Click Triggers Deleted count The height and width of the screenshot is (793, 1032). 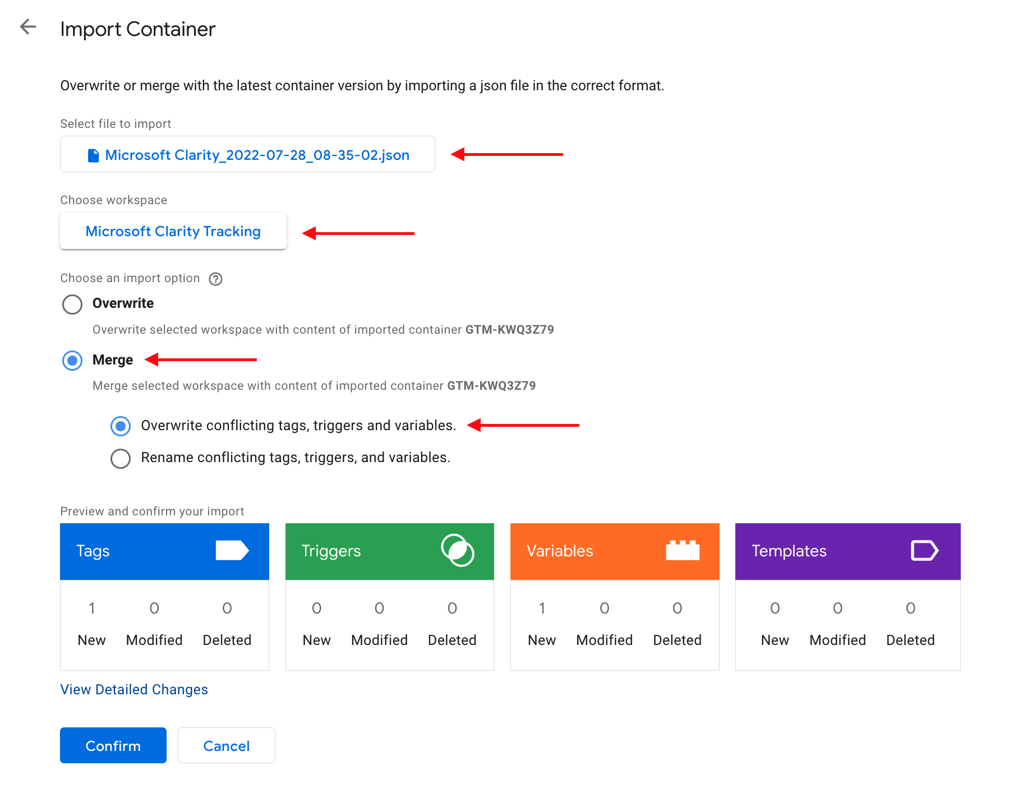[452, 608]
